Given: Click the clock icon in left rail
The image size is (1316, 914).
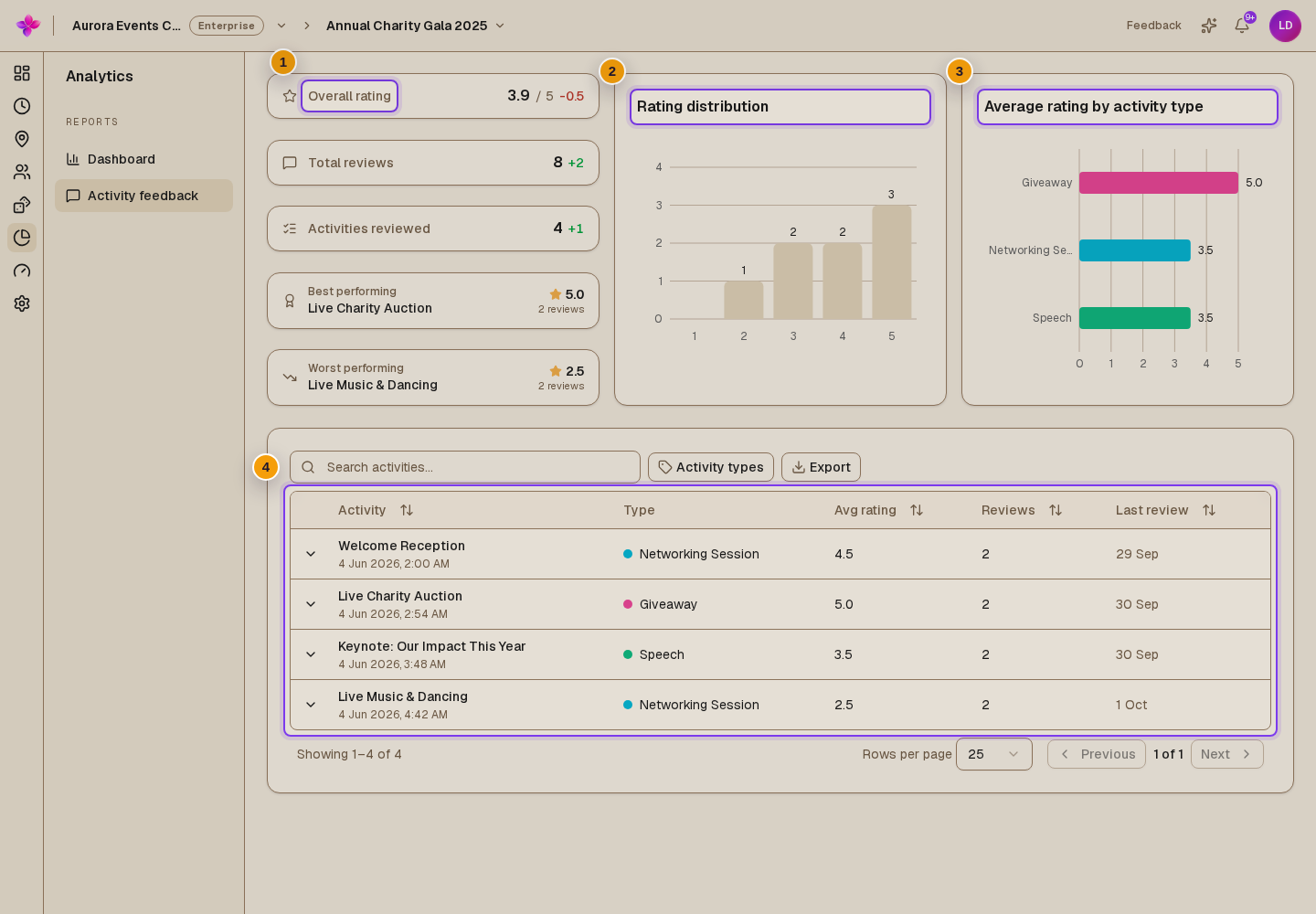Looking at the screenshot, I should [x=22, y=106].
